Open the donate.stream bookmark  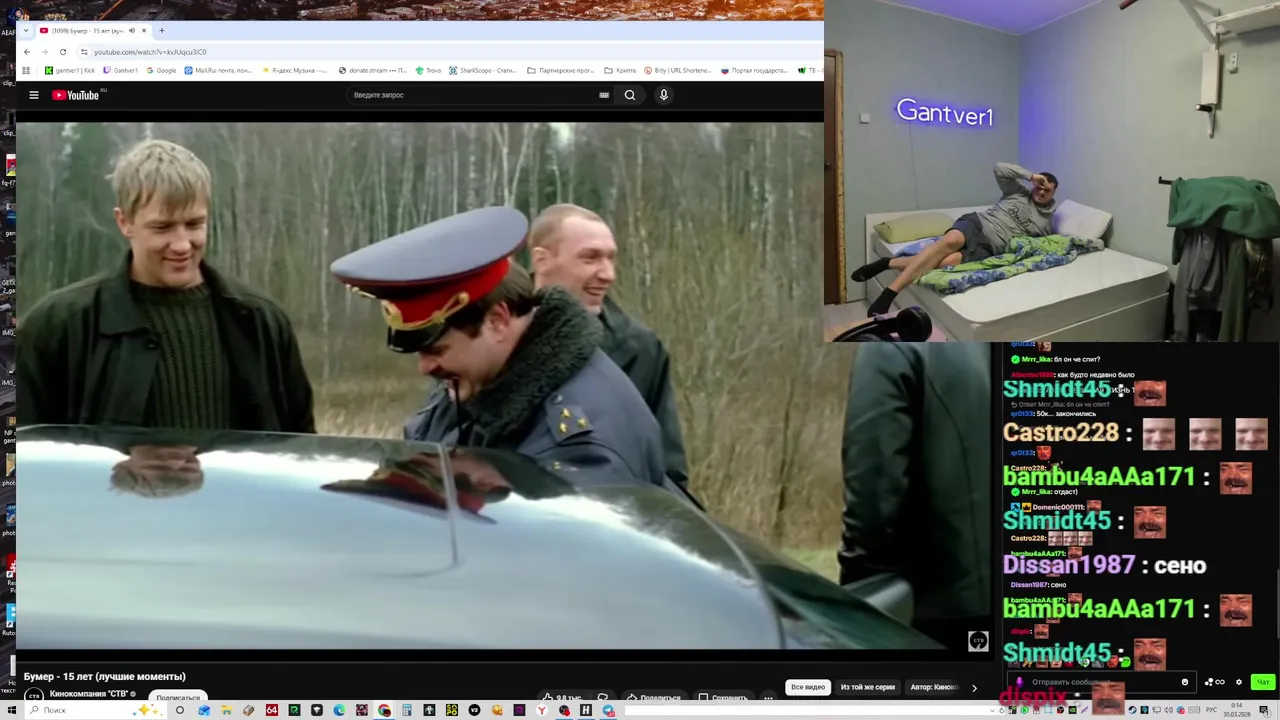coord(373,71)
